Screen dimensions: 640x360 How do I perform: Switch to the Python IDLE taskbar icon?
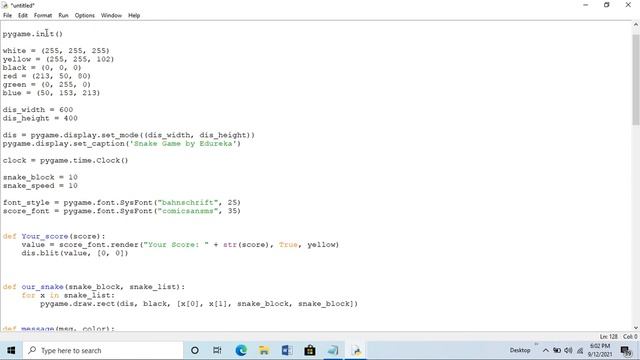[x=356, y=350]
